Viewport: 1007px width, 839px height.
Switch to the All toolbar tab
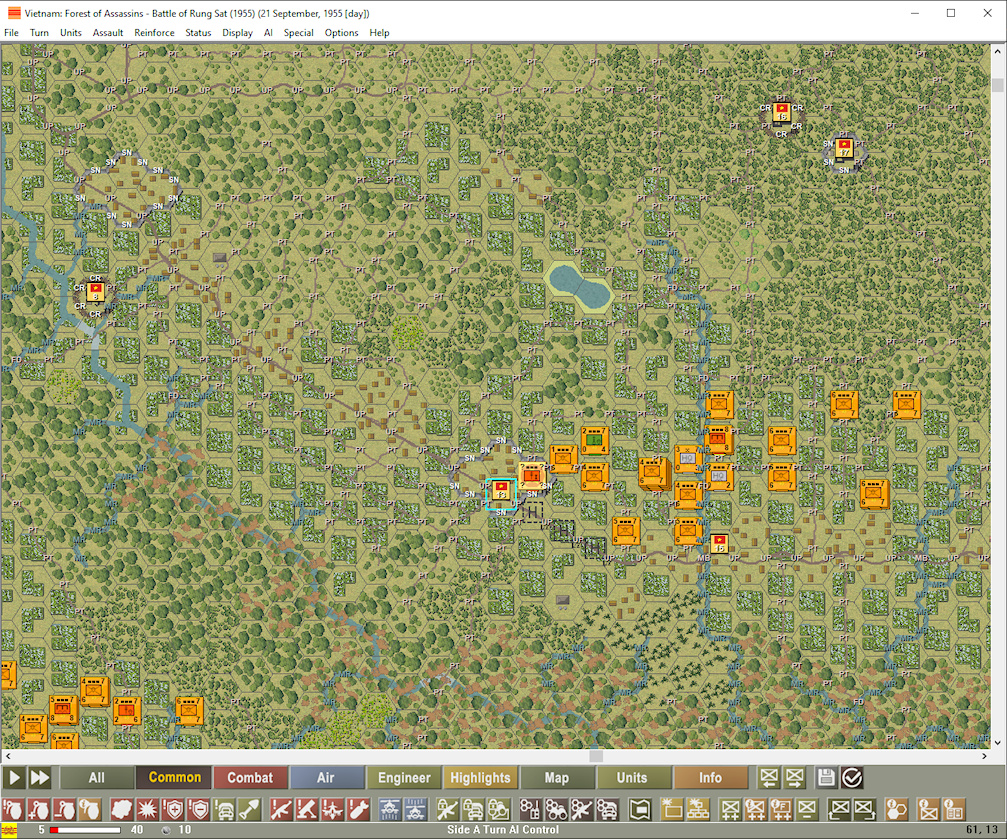96,778
